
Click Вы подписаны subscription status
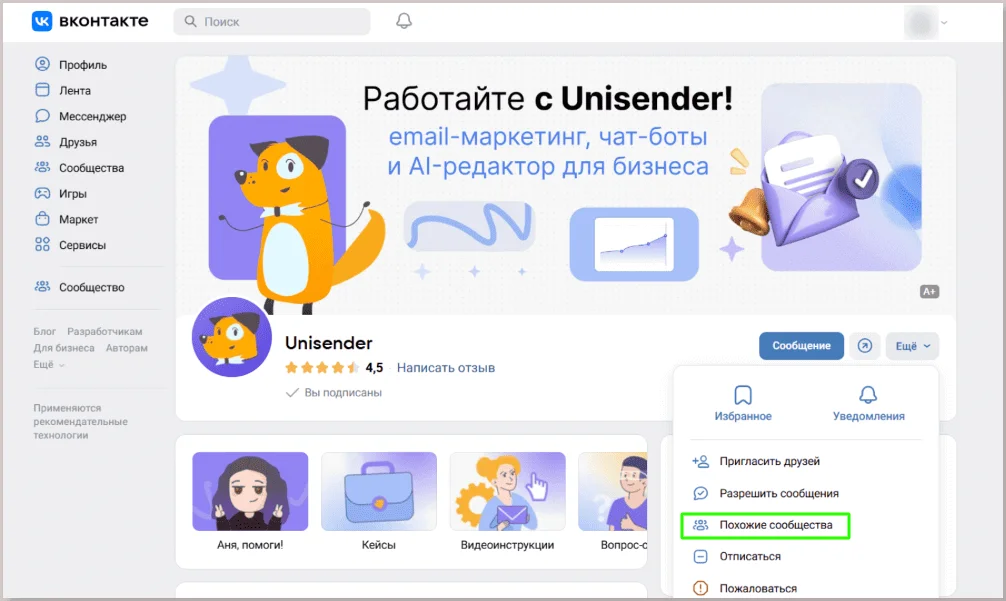point(334,393)
